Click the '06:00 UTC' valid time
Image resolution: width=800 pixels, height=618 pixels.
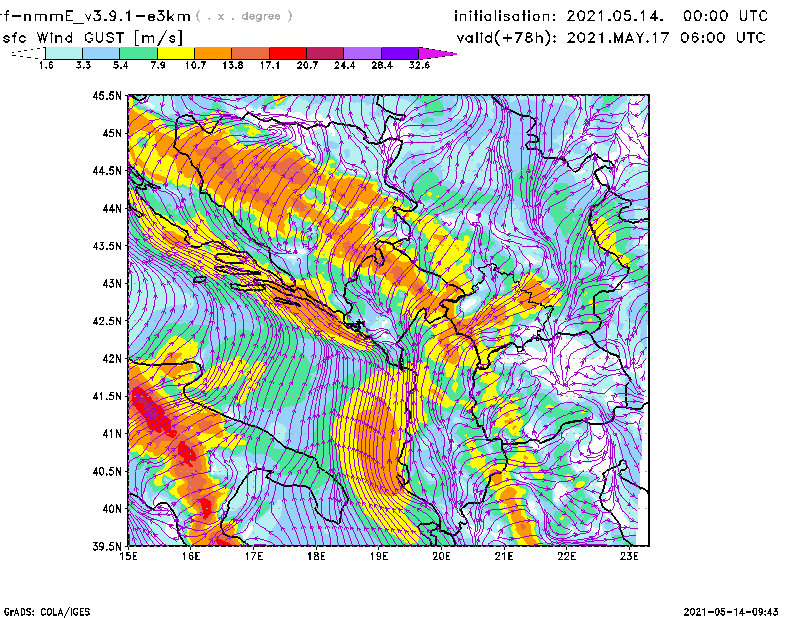723,38
